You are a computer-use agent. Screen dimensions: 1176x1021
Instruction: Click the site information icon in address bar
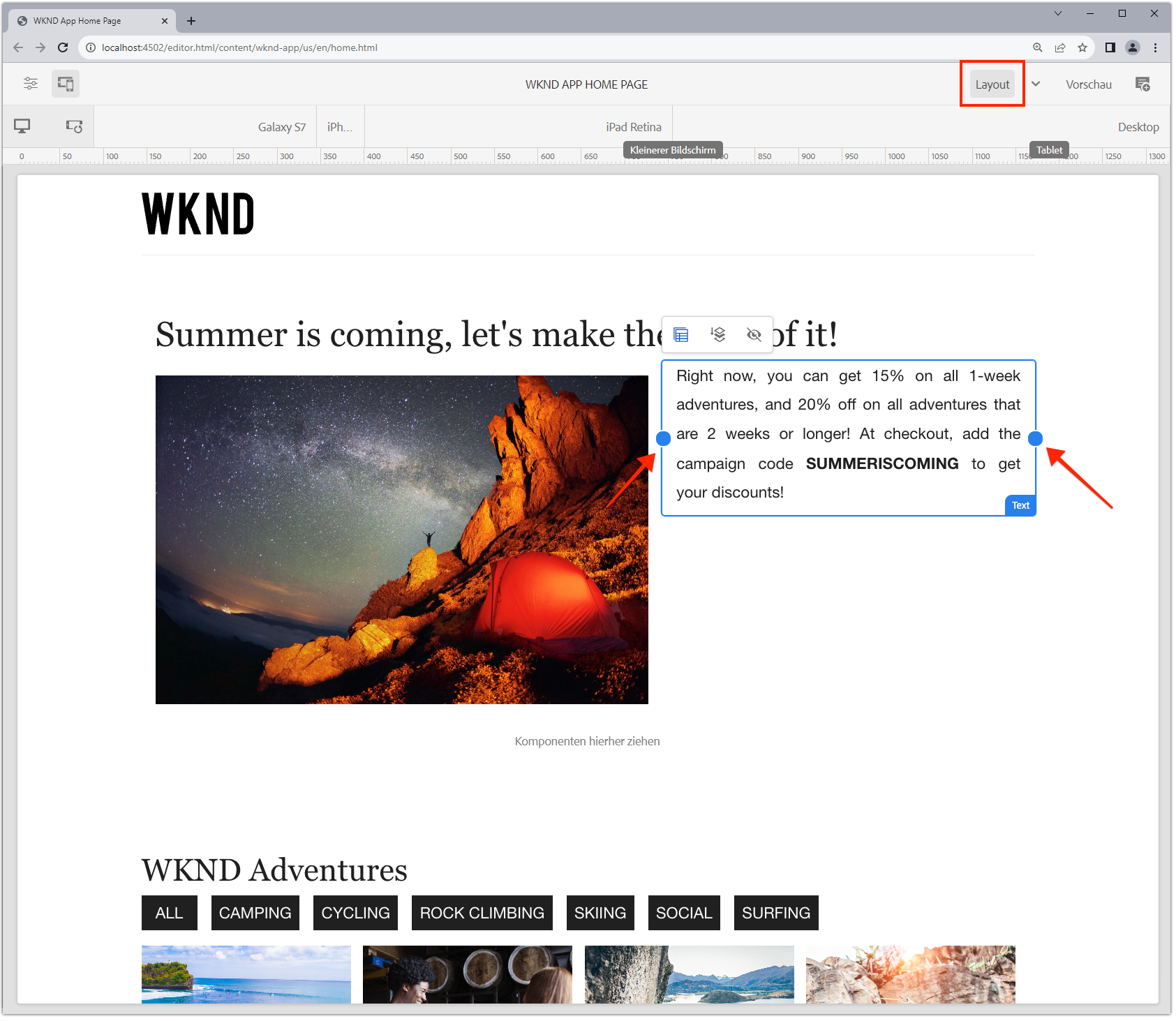91,47
